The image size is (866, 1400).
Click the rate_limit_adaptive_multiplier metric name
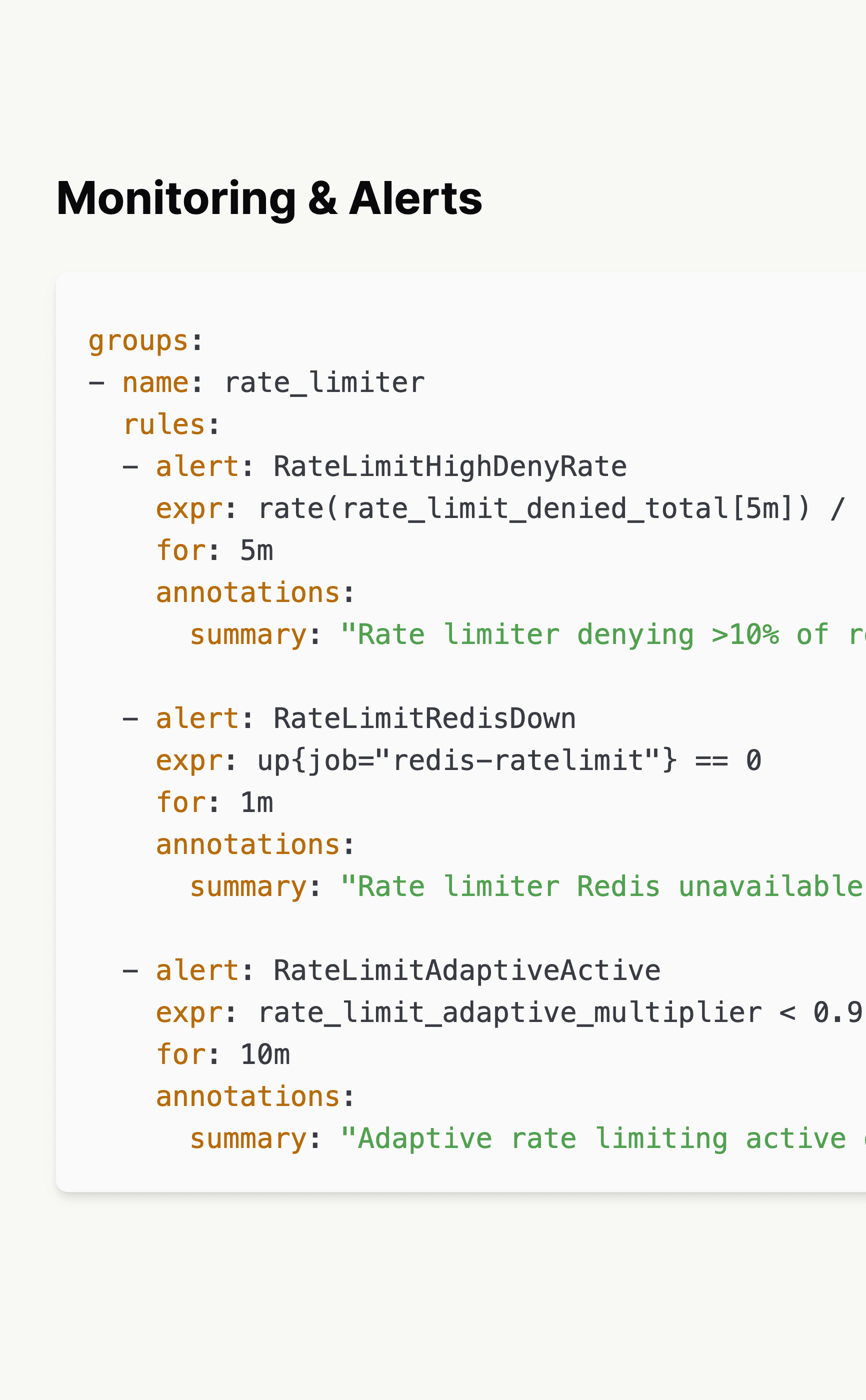[x=509, y=1012]
